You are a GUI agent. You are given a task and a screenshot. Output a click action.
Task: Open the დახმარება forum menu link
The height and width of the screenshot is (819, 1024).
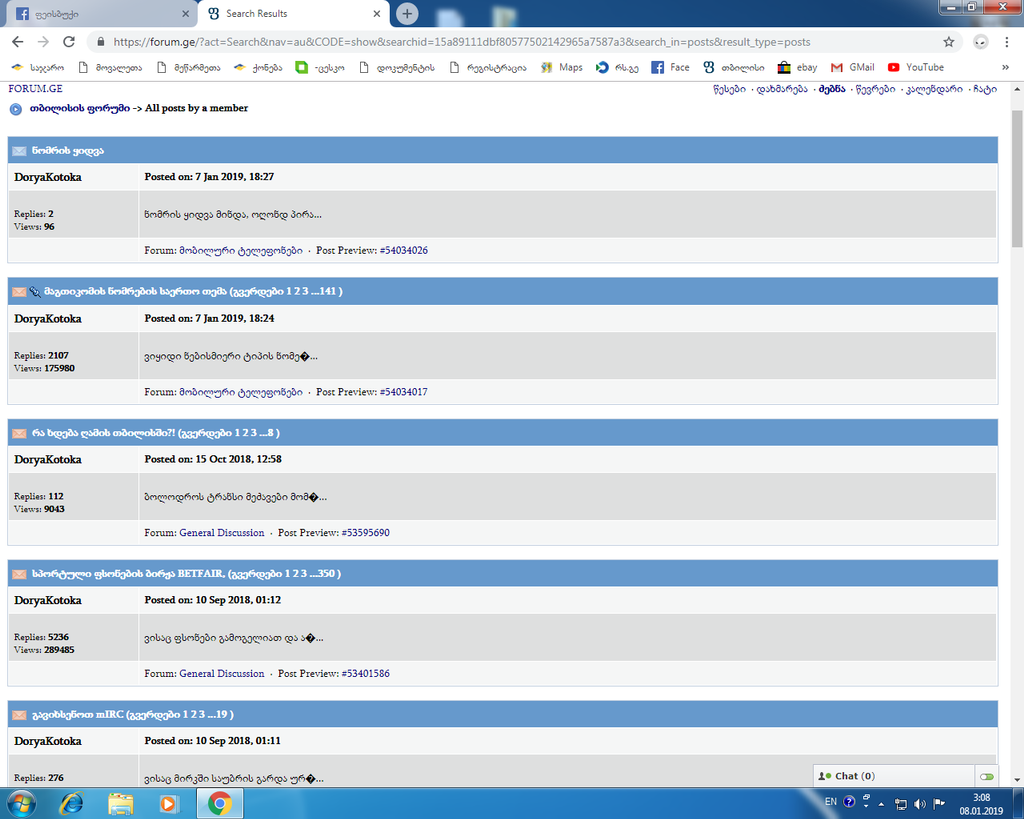[782, 89]
